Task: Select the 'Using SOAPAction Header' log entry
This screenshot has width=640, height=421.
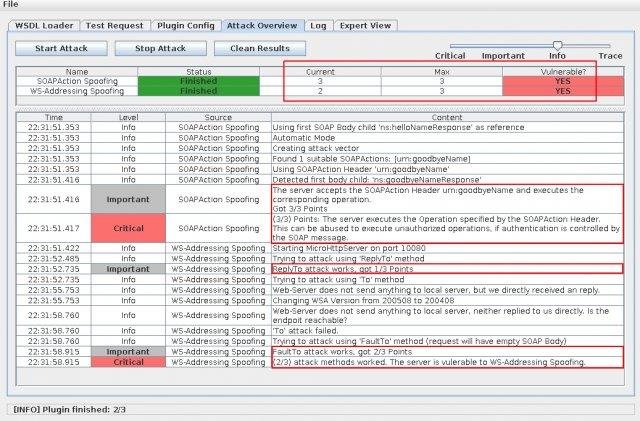Action: pyautogui.click(x=447, y=169)
